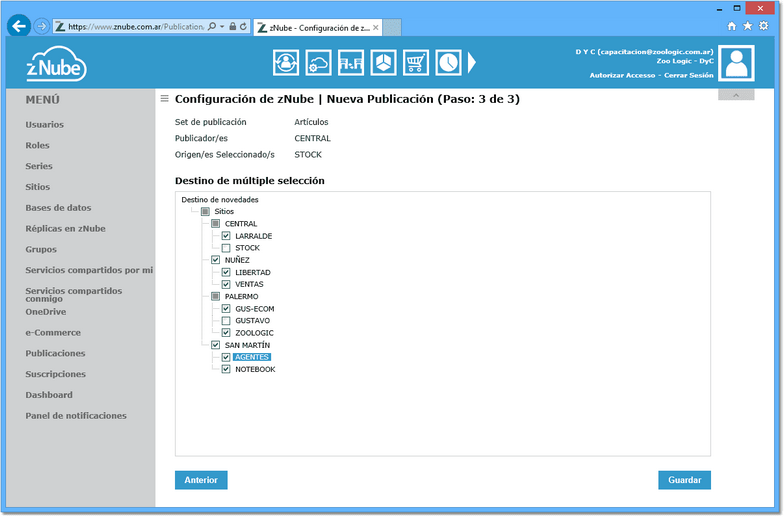This screenshot has height=517, width=784.
Task: Click the browser address URL field
Action: [x=136, y=27]
